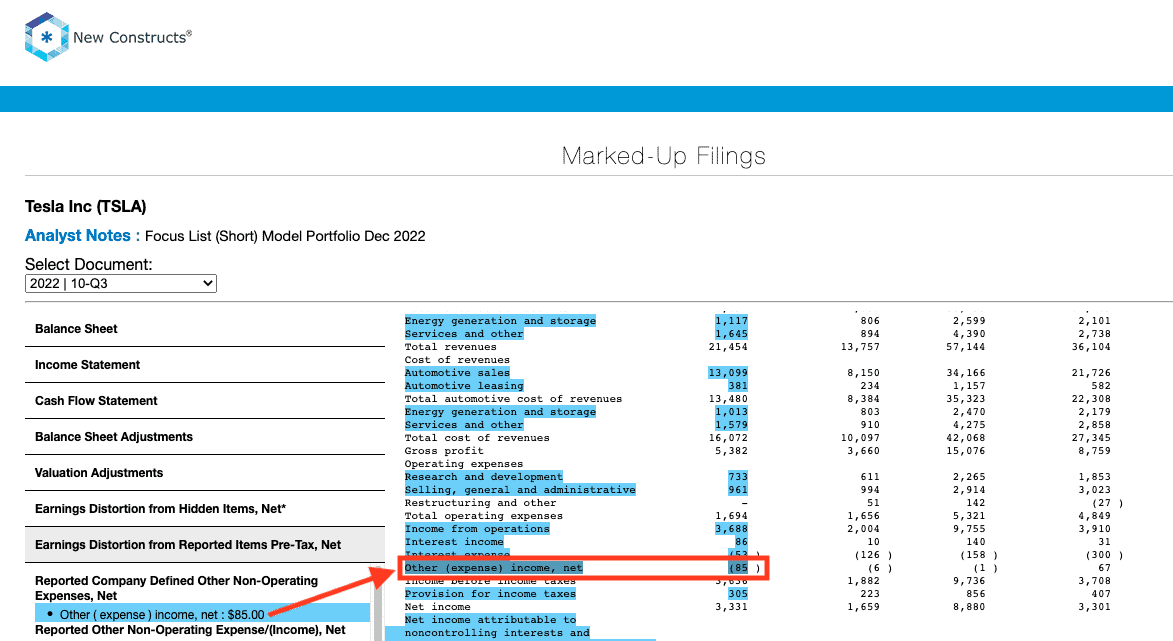Click the highlighted value 961

(738, 490)
